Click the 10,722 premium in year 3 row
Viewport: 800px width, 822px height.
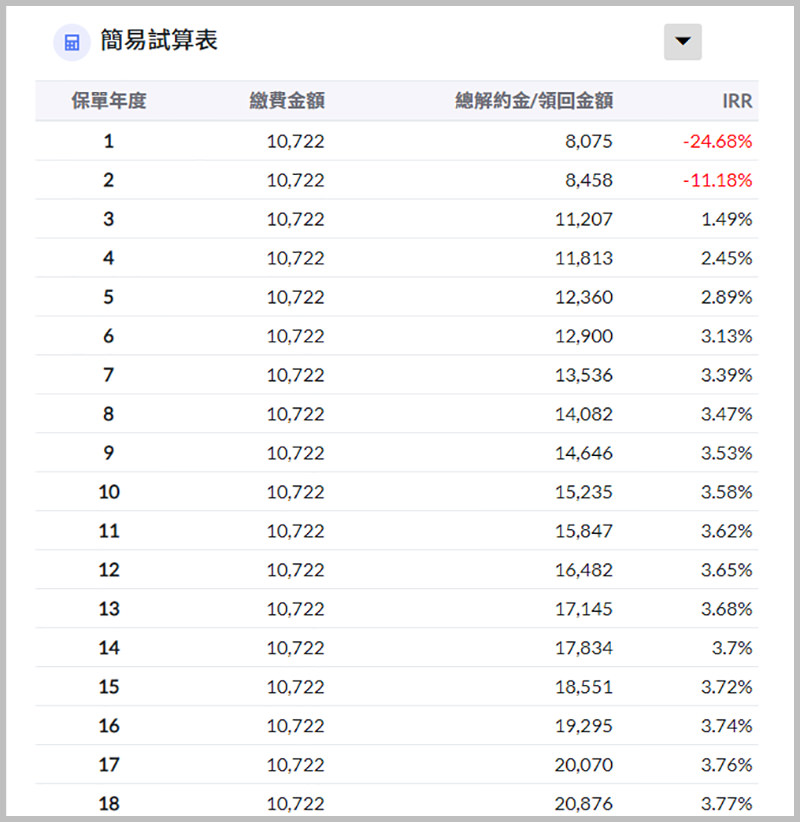coord(296,219)
